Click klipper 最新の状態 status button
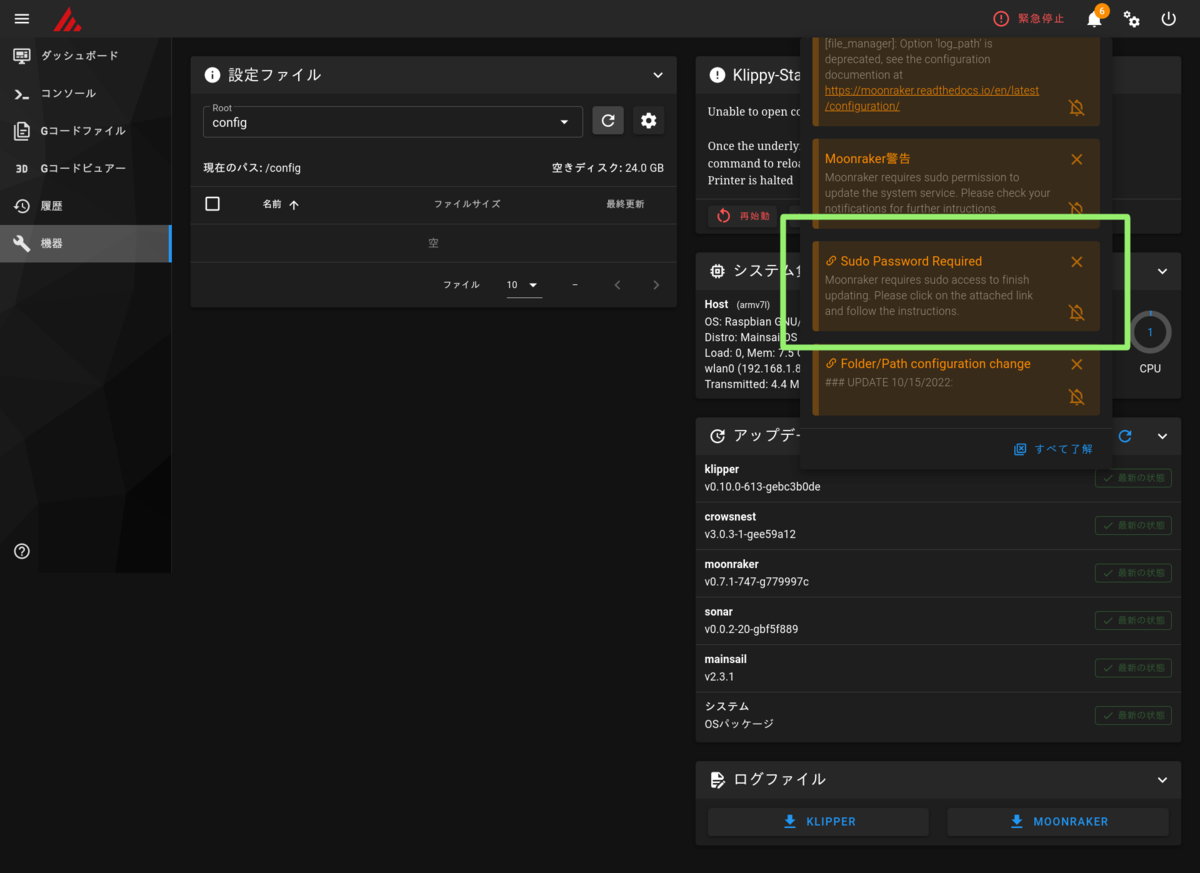Viewport: 1200px width, 873px height. click(x=1133, y=478)
